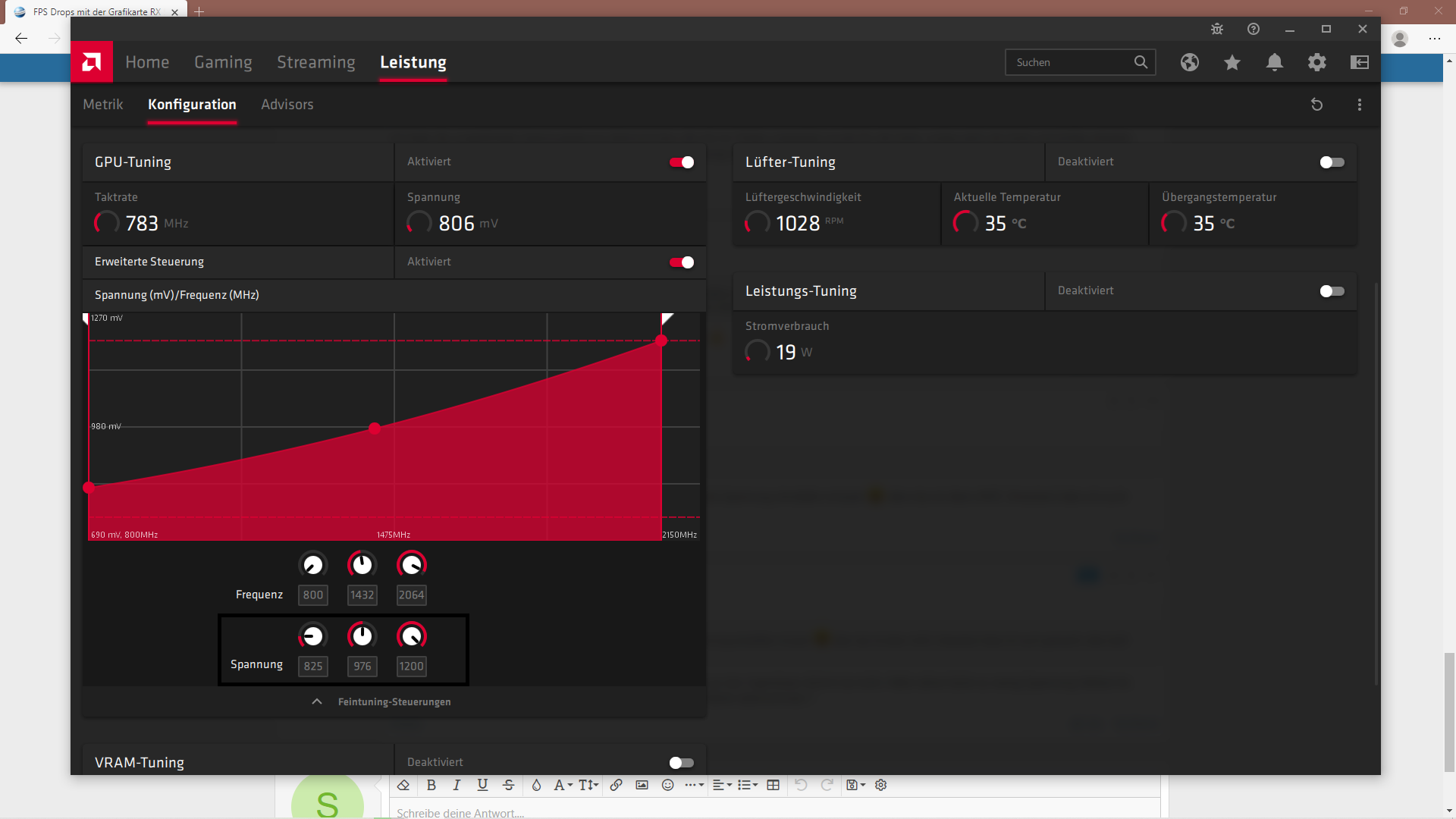This screenshot has height=819, width=1456.
Task: Open the settings gear icon
Action: tap(1317, 62)
